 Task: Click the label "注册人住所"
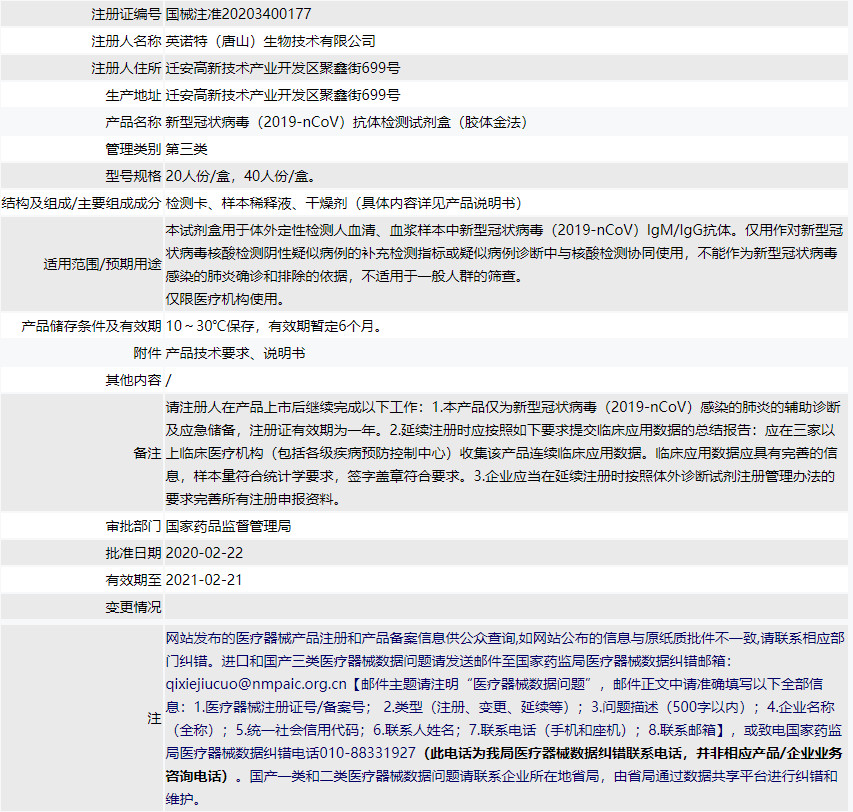[x=126, y=68]
